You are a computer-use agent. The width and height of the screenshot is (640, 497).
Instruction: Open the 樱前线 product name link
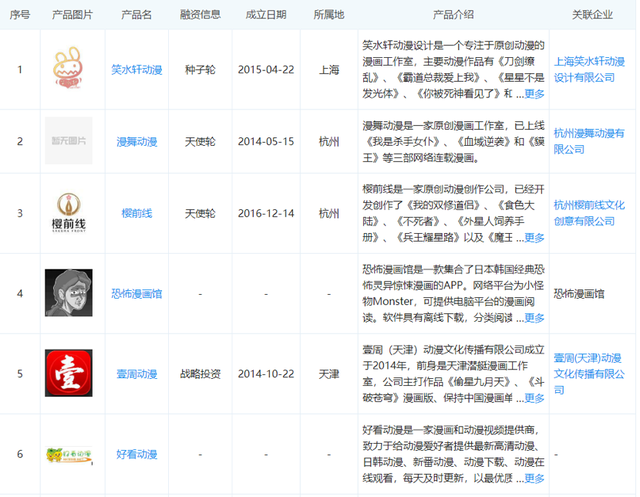(136, 213)
